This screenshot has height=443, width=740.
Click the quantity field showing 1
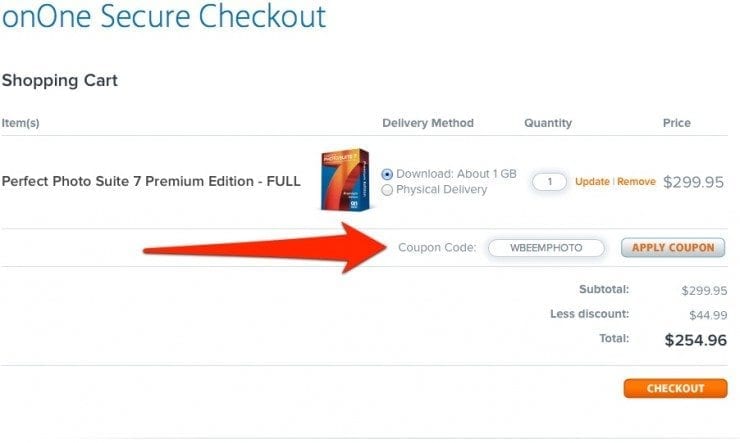tap(549, 182)
